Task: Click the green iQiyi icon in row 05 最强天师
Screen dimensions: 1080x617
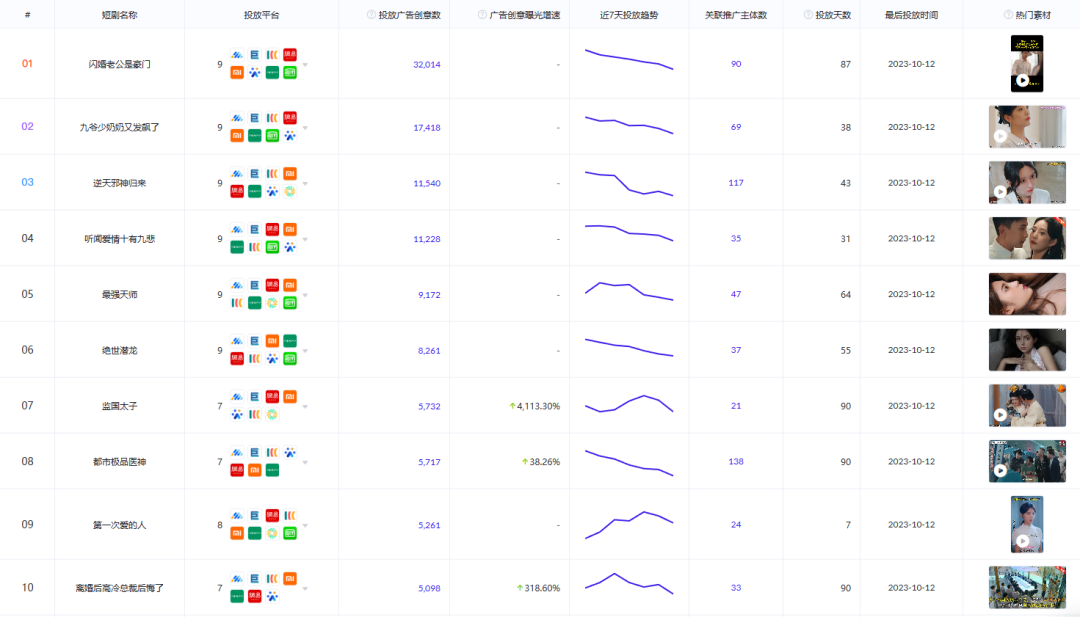Action: click(x=290, y=303)
